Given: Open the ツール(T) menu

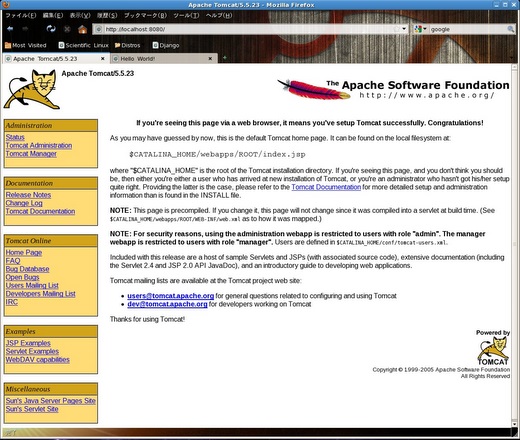Looking at the screenshot, I should click(x=186, y=15).
